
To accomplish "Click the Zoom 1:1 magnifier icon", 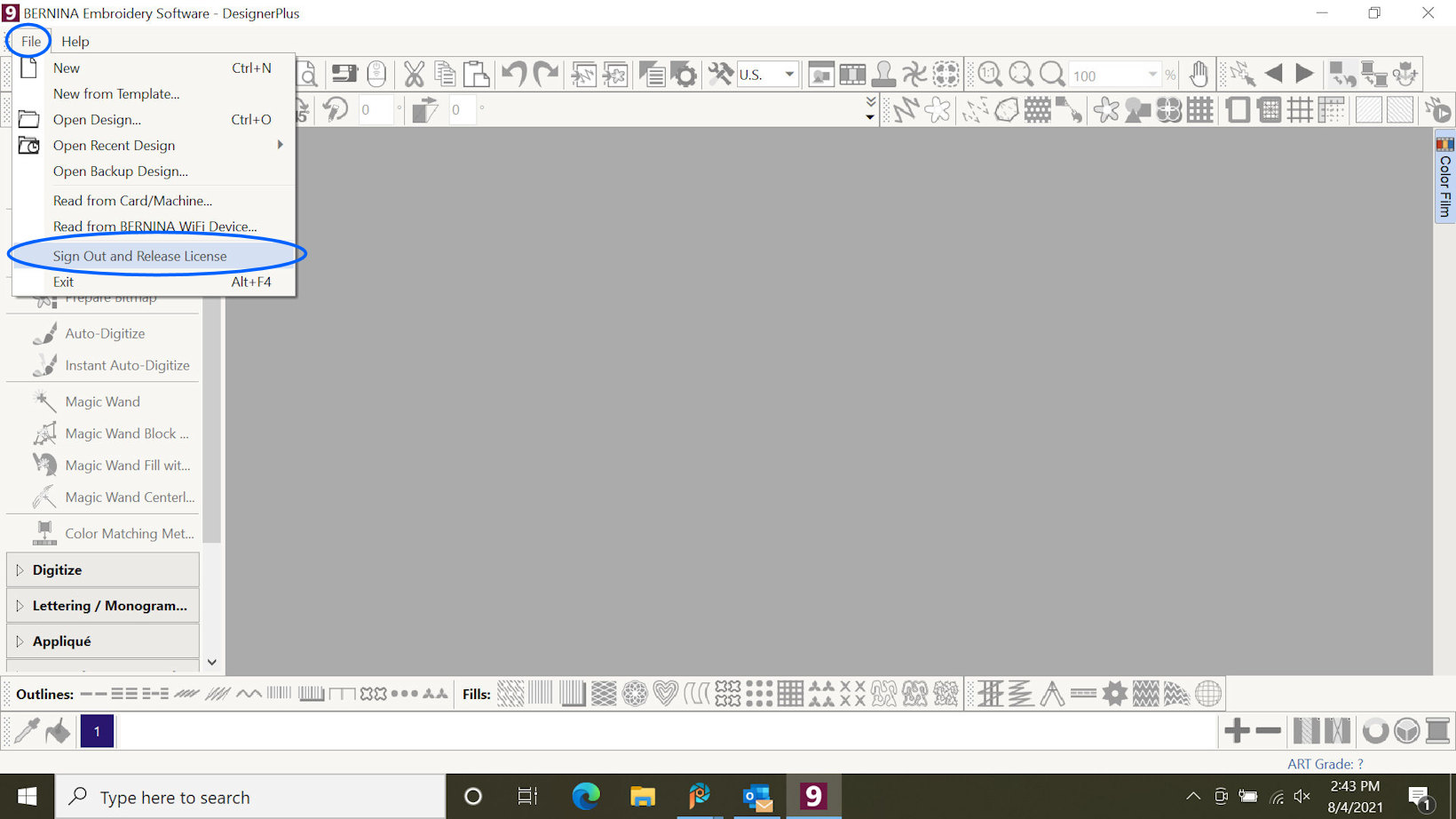I will tap(990, 75).
